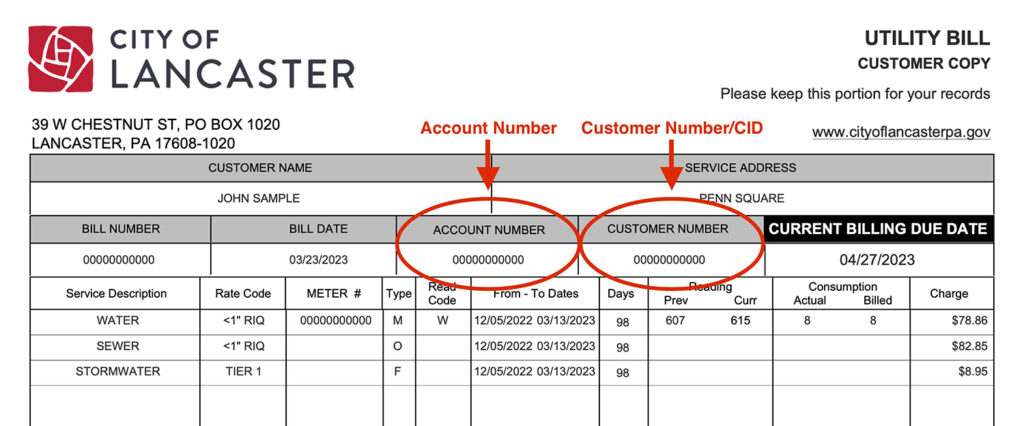Click the SEWER service row label
This screenshot has width=1024, height=426.
coord(118,346)
